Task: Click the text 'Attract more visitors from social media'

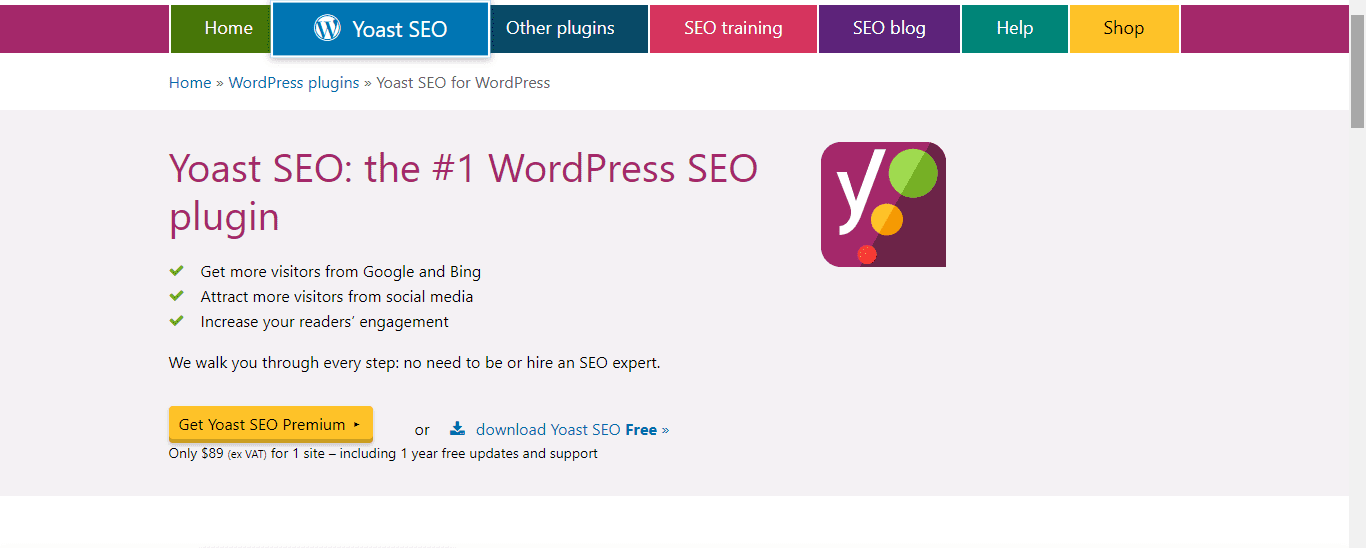Action: click(x=337, y=297)
